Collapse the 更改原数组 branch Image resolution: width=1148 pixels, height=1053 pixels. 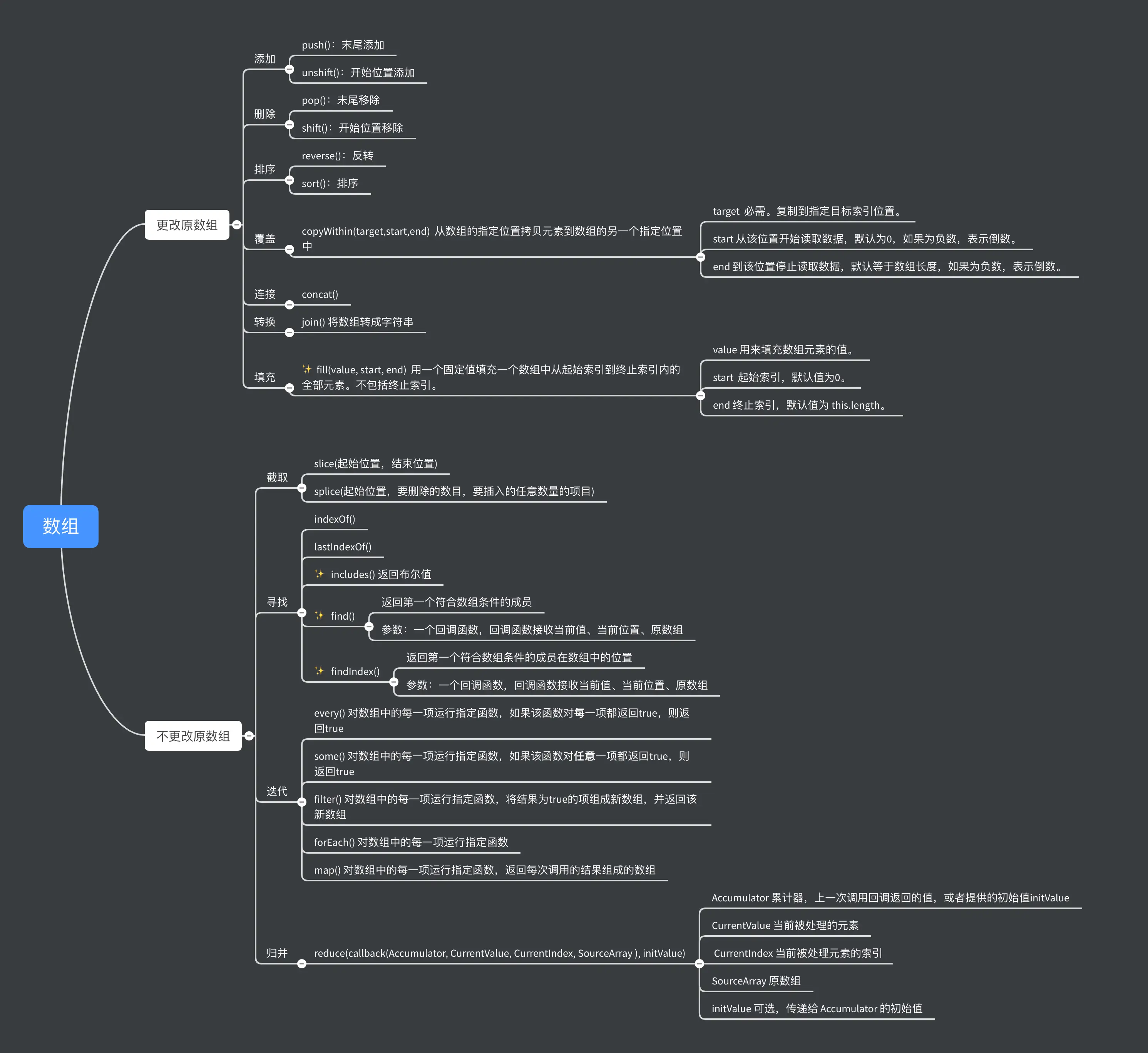[x=236, y=224]
